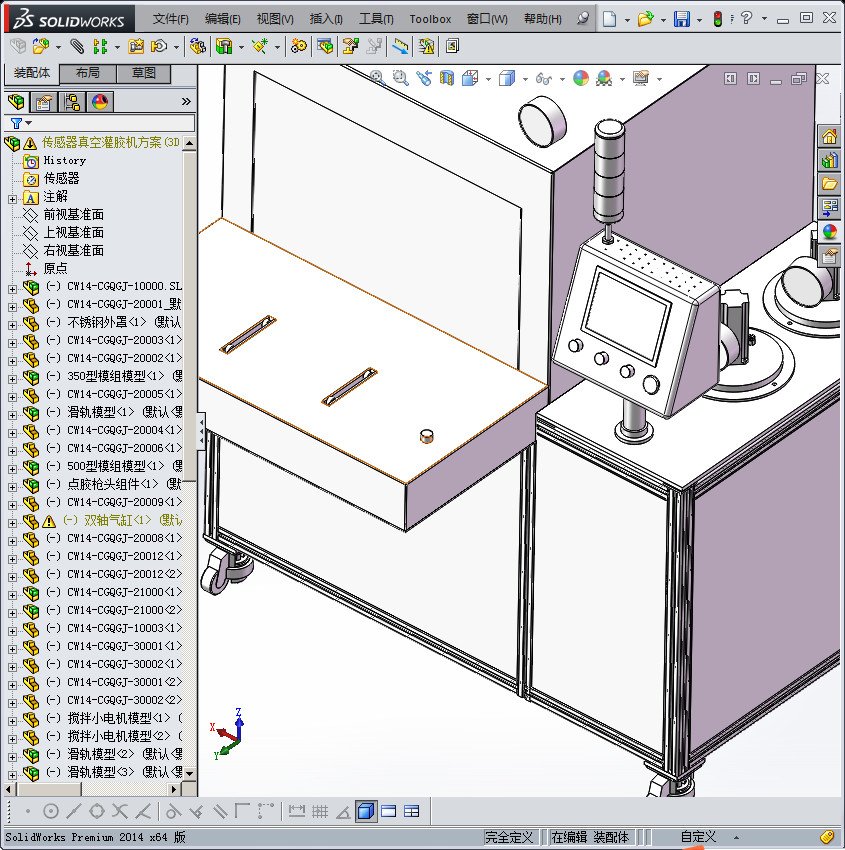
Task: Click the tag icon in status bar
Action: click(x=827, y=837)
